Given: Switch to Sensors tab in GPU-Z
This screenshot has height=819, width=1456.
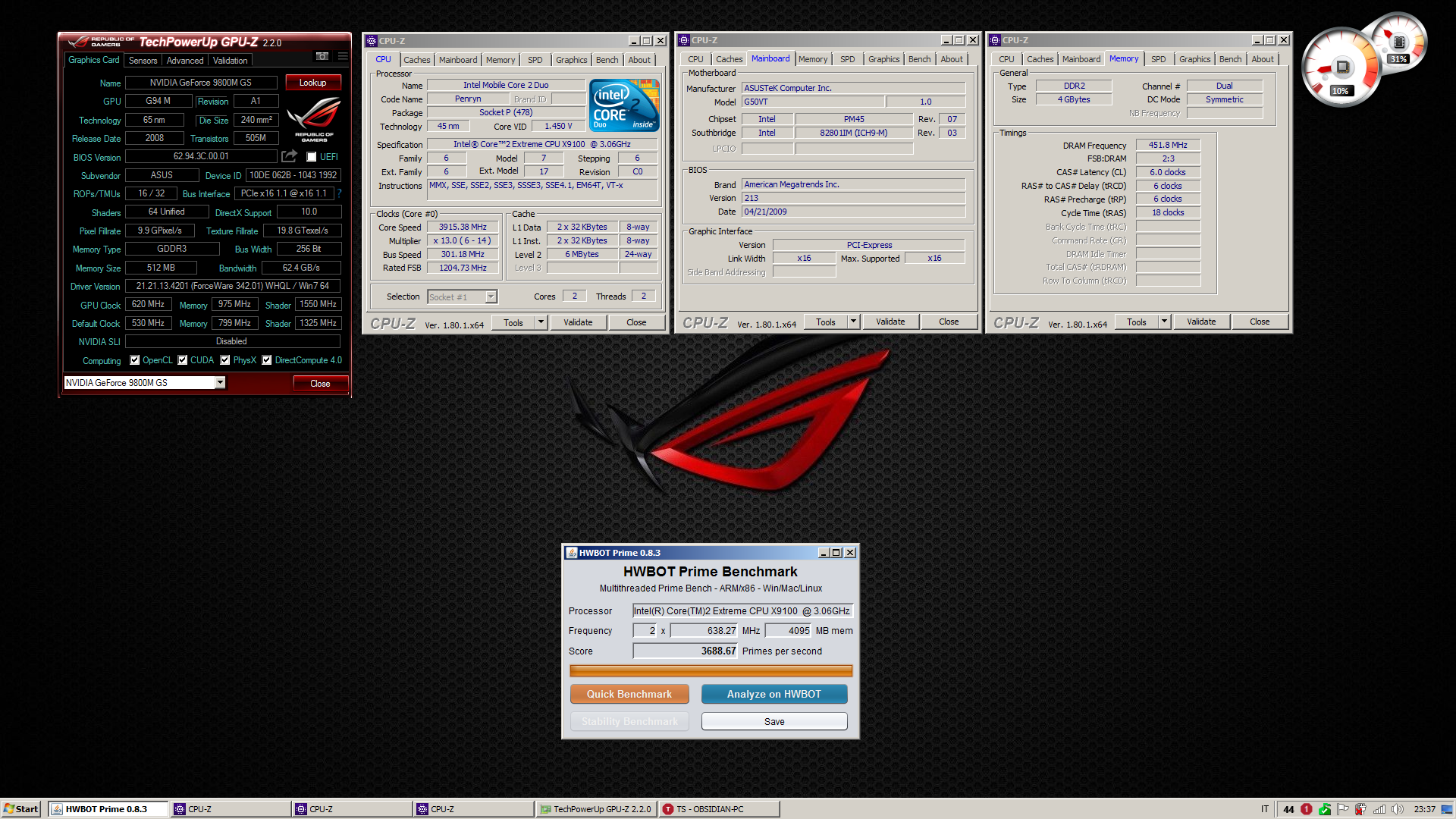Looking at the screenshot, I should pyautogui.click(x=143, y=61).
